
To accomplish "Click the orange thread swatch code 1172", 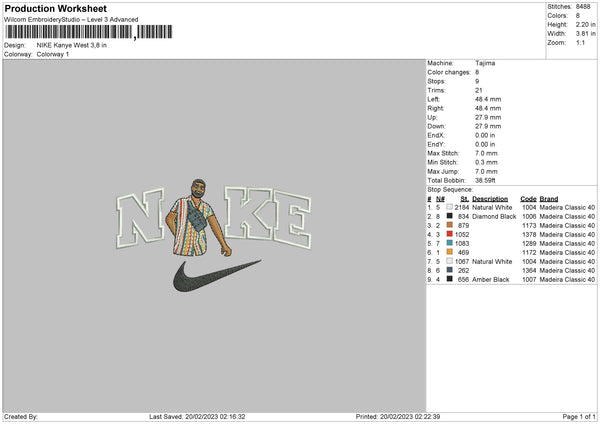I will 449,252.
